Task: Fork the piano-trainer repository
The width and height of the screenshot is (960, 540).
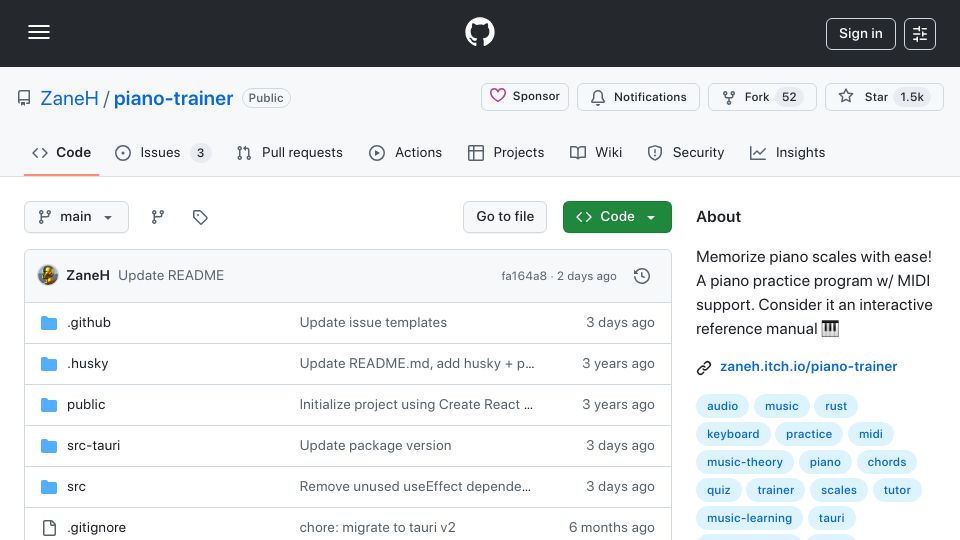Action: click(x=762, y=97)
